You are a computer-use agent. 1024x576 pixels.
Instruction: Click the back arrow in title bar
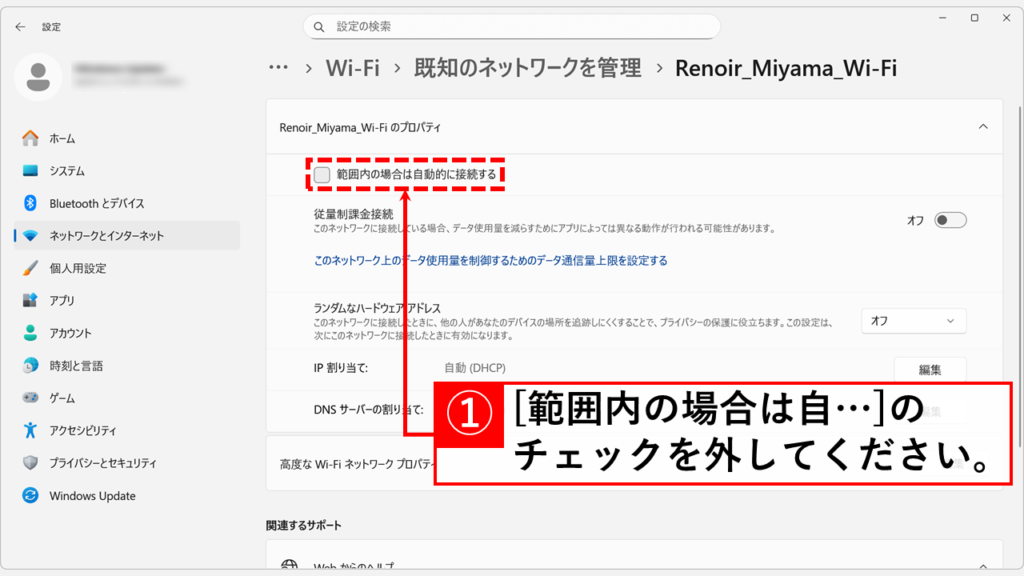click(x=20, y=27)
